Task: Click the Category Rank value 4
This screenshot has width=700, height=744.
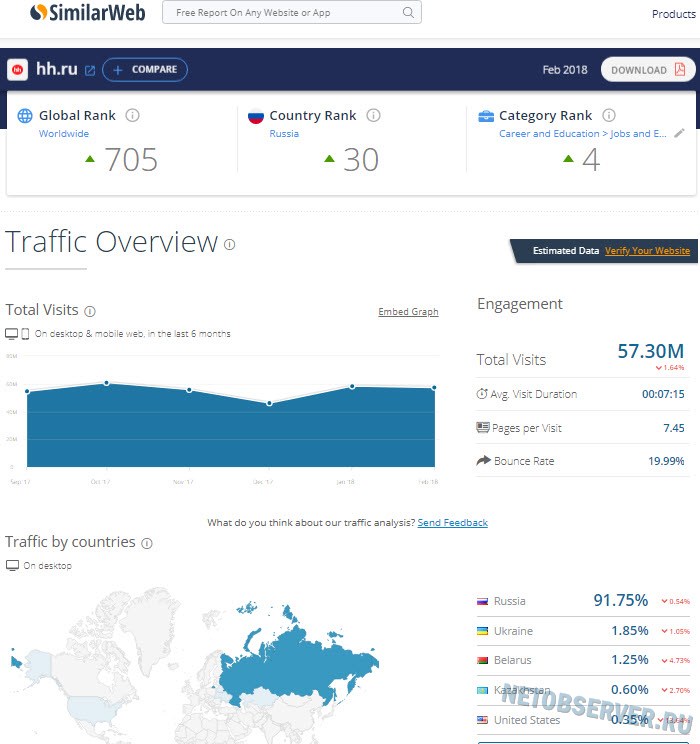Action: pyautogui.click(x=591, y=159)
